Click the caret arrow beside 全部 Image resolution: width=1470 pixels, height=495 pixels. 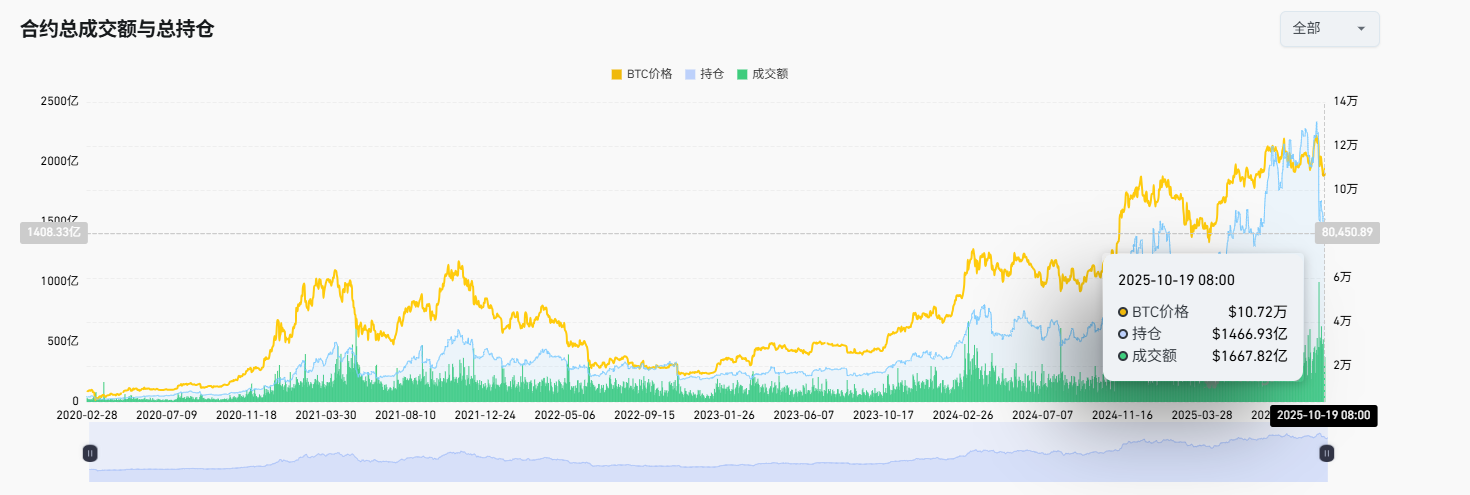[1360, 29]
